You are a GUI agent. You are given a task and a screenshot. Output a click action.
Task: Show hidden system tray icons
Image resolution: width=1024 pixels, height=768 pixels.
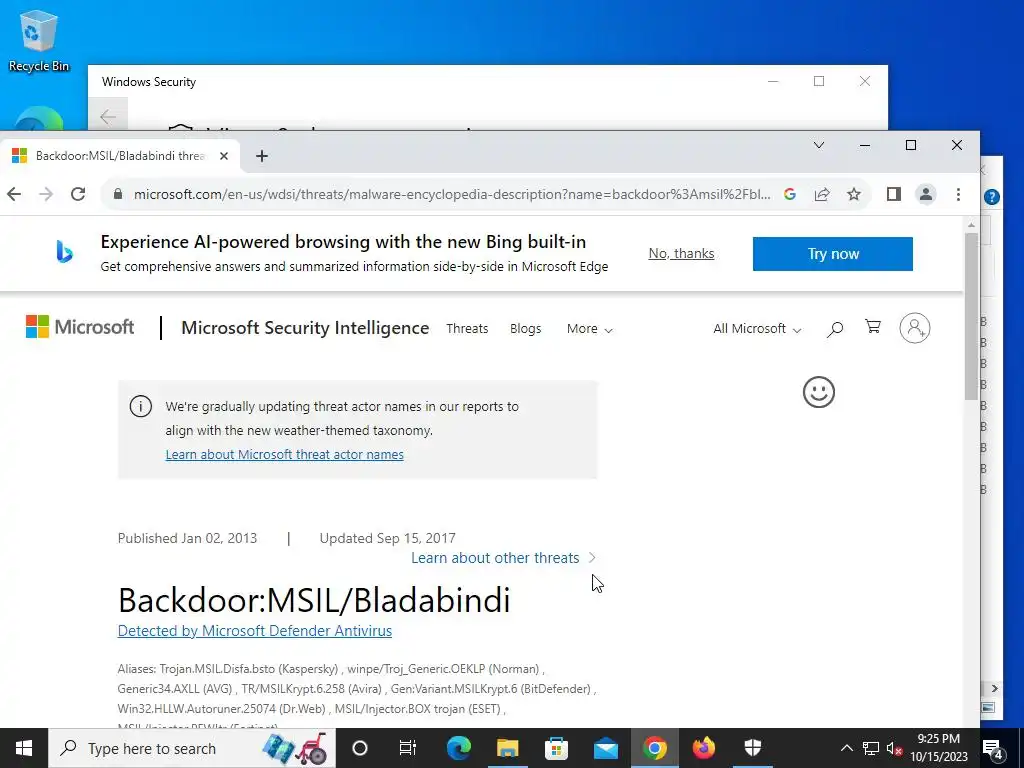point(846,748)
